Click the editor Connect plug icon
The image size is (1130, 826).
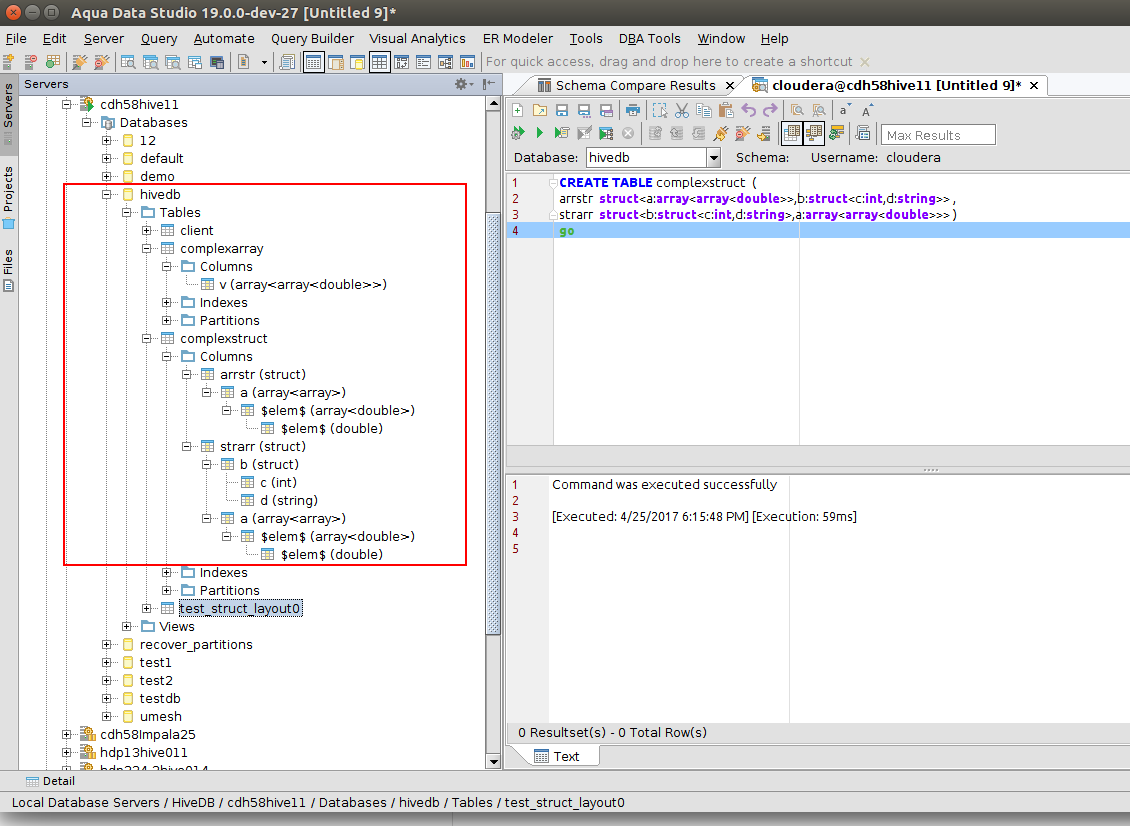pos(721,133)
